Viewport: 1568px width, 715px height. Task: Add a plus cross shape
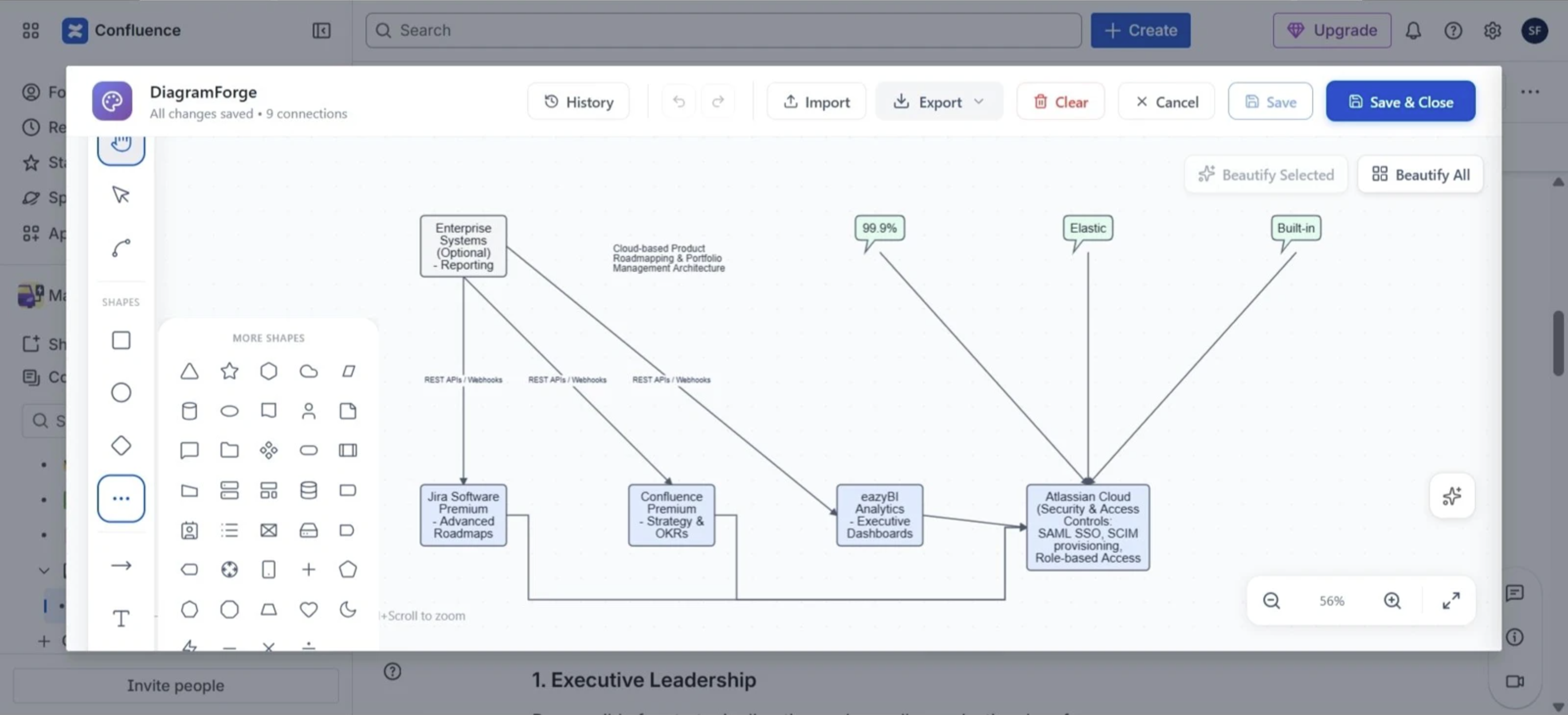tap(309, 570)
